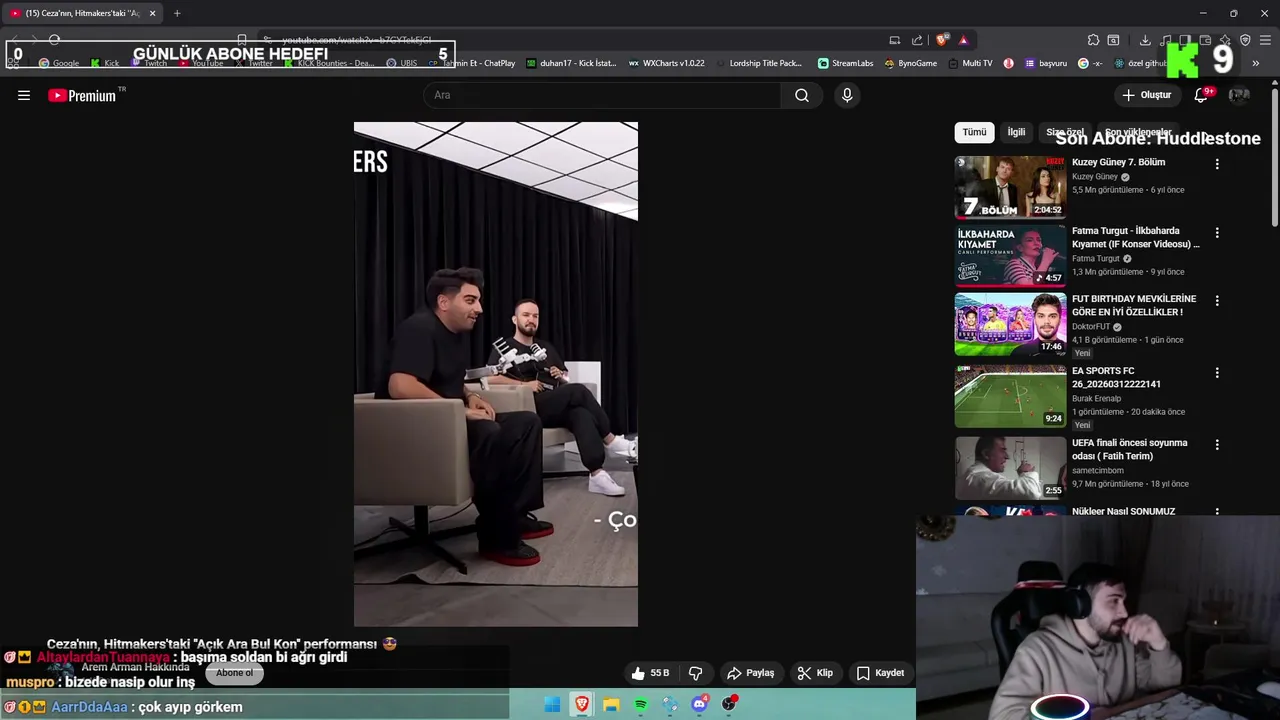Click the Brave Shields lion icon
1280x720 pixels.
[942, 40]
